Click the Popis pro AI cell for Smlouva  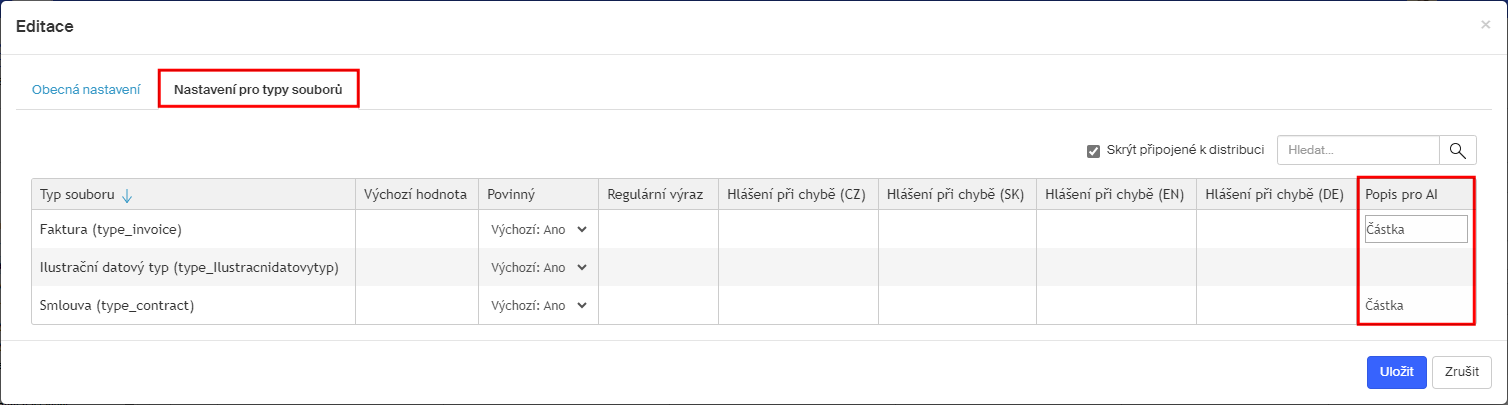point(1416,305)
